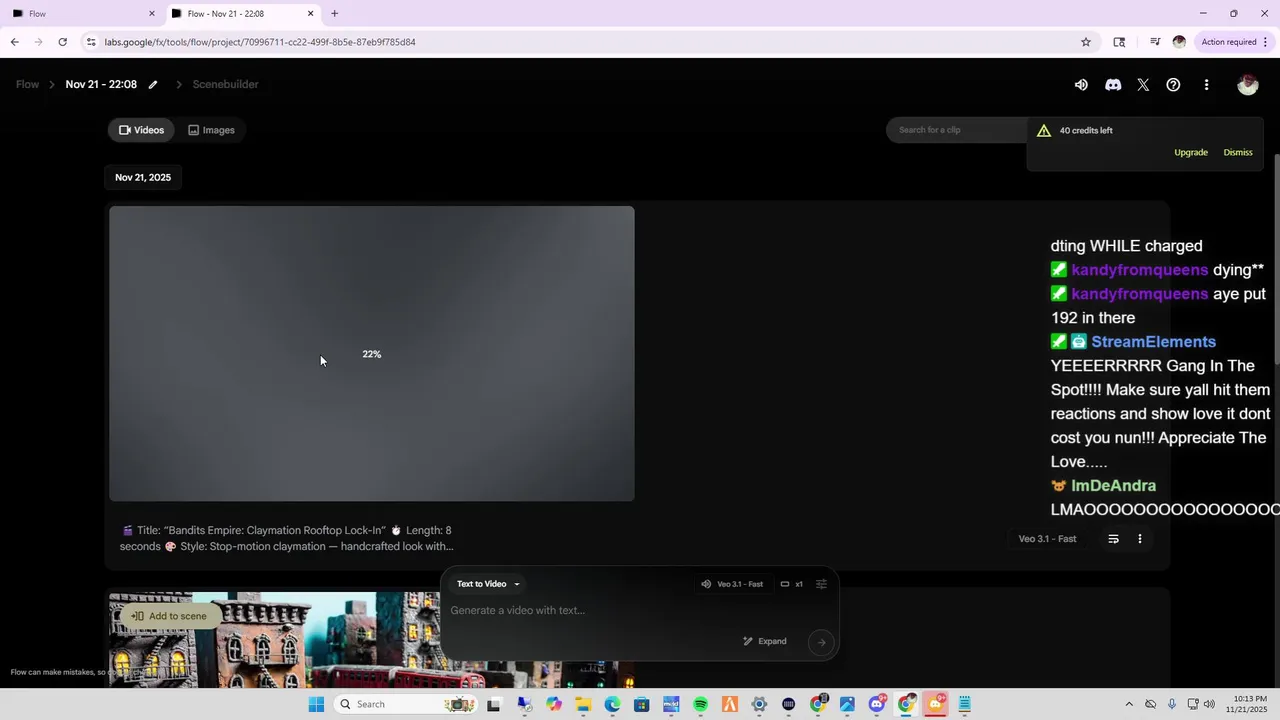Image resolution: width=1280 pixels, height=720 pixels.
Task: Open Microsoft Store from the taskbar
Action: 642,705
